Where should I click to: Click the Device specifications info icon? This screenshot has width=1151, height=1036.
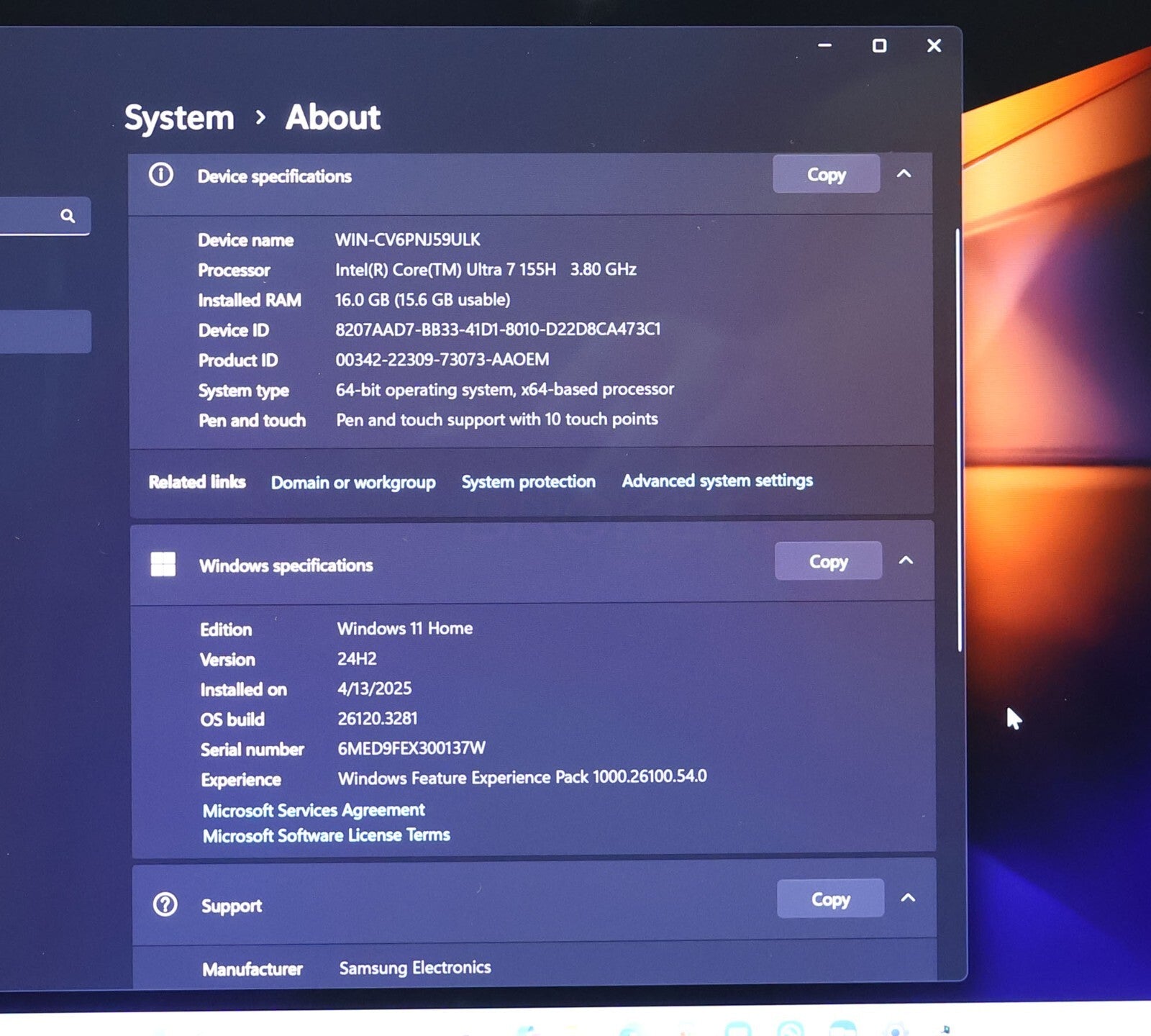tap(161, 175)
